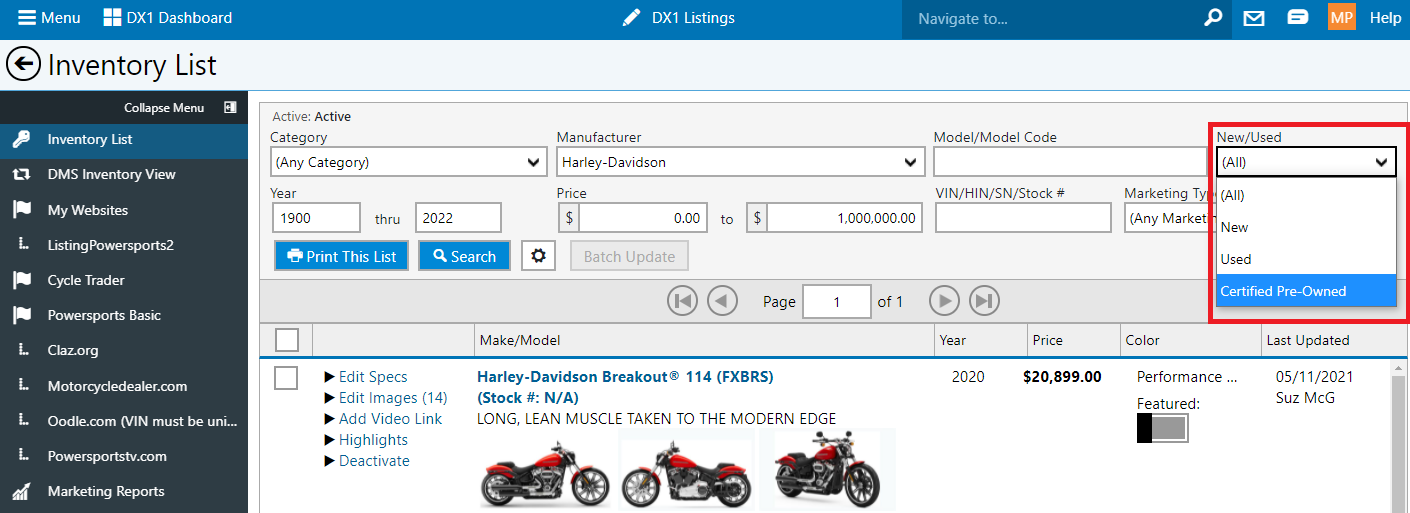The width and height of the screenshot is (1410, 513).
Task: Click the VIN/HIN/SN/Stock # field
Action: coord(1023,218)
